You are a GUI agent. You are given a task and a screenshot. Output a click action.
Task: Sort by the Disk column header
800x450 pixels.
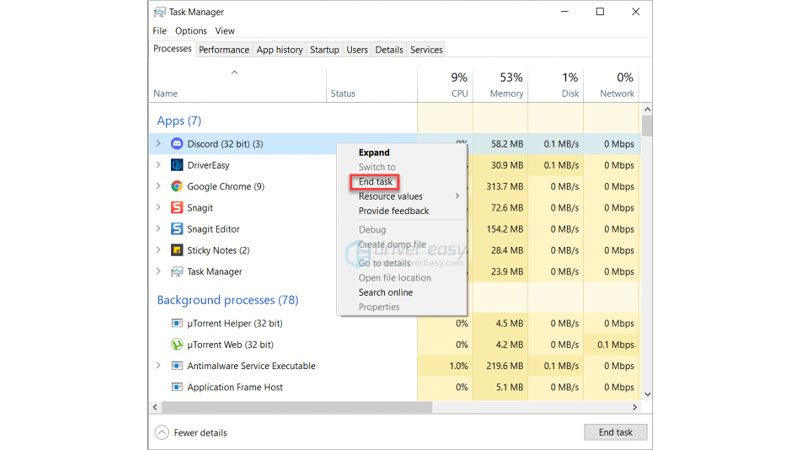[556, 84]
